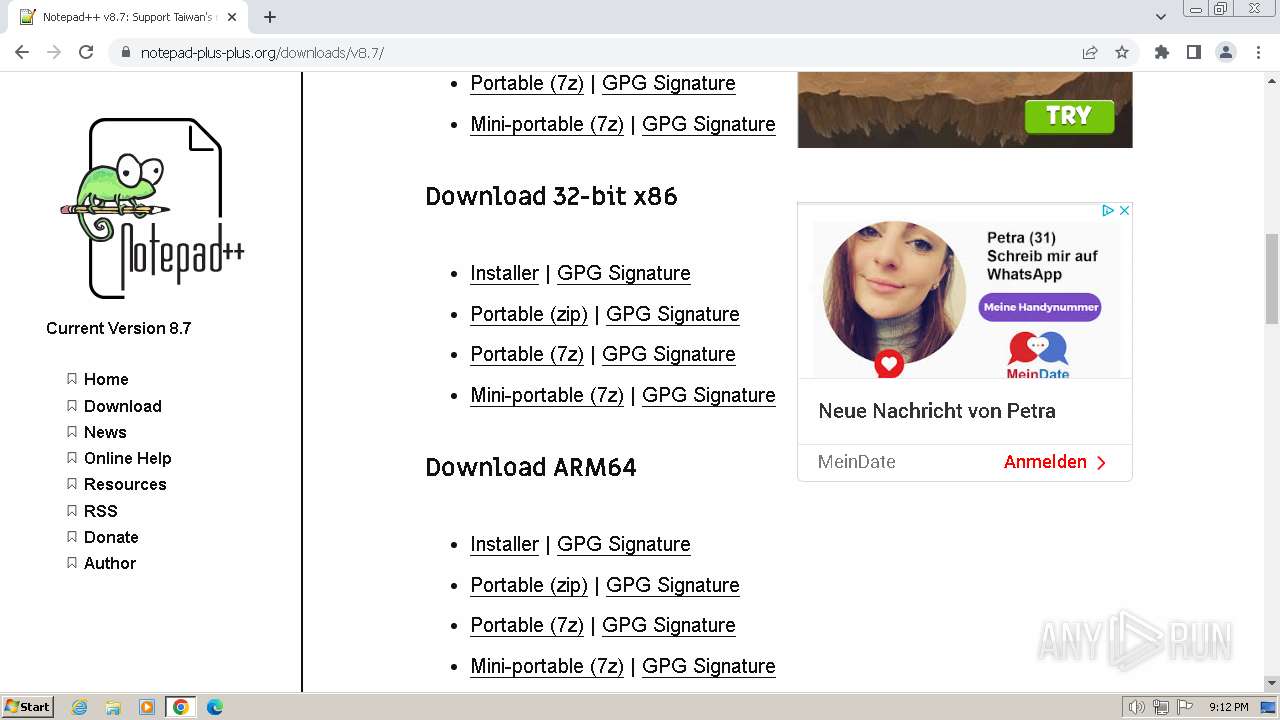Get GPG Signature for 32-bit Mini-portable (7z)
Image resolution: width=1280 pixels, height=720 pixels.
[709, 395]
